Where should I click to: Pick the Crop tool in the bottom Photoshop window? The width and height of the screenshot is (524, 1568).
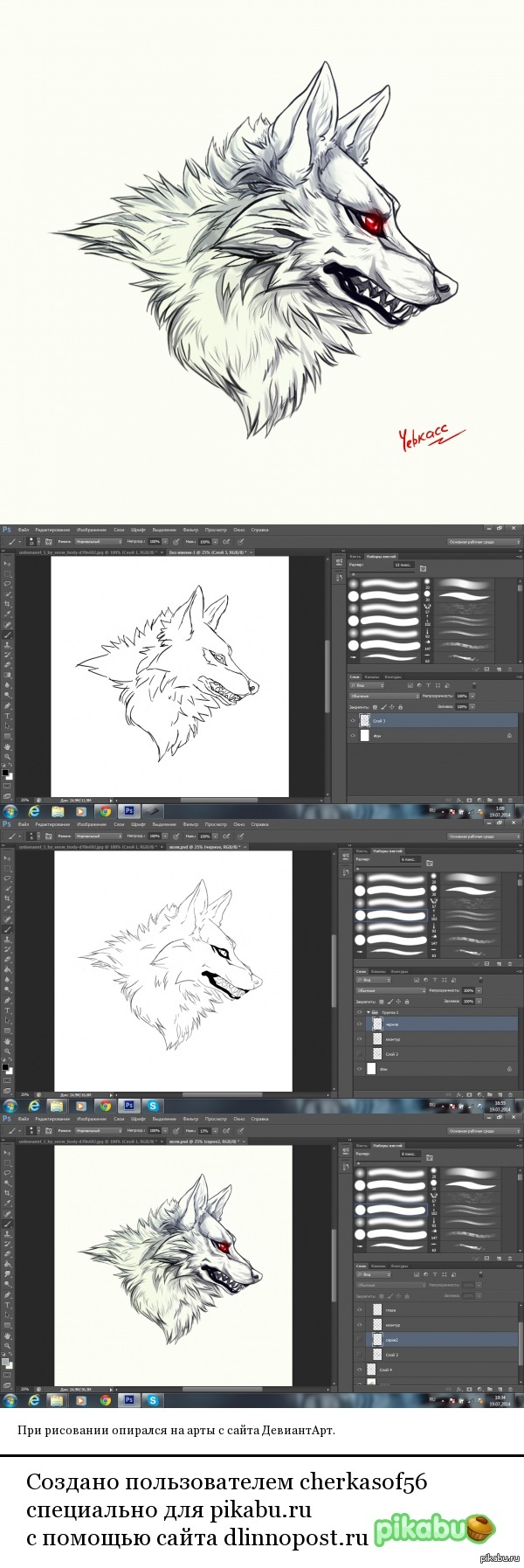tap(8, 1192)
